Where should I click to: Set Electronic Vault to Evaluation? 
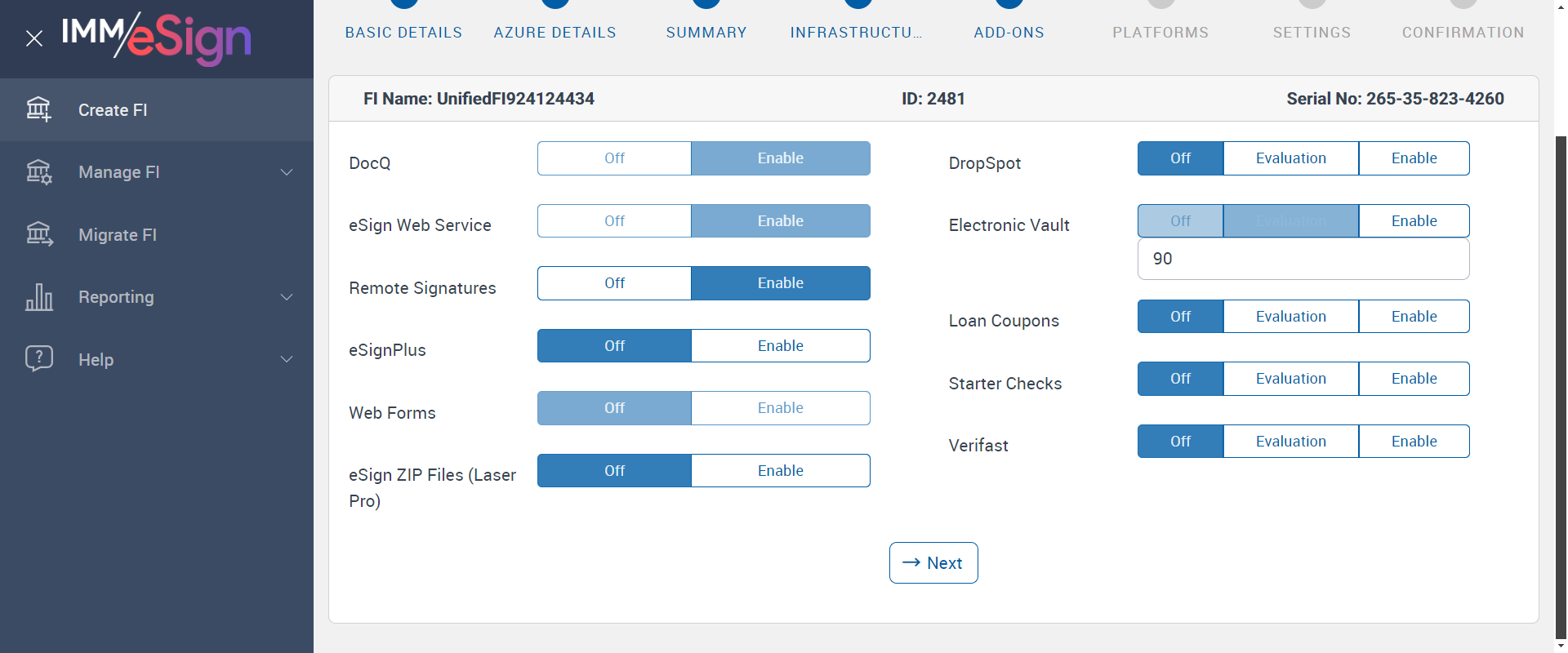[1291, 221]
